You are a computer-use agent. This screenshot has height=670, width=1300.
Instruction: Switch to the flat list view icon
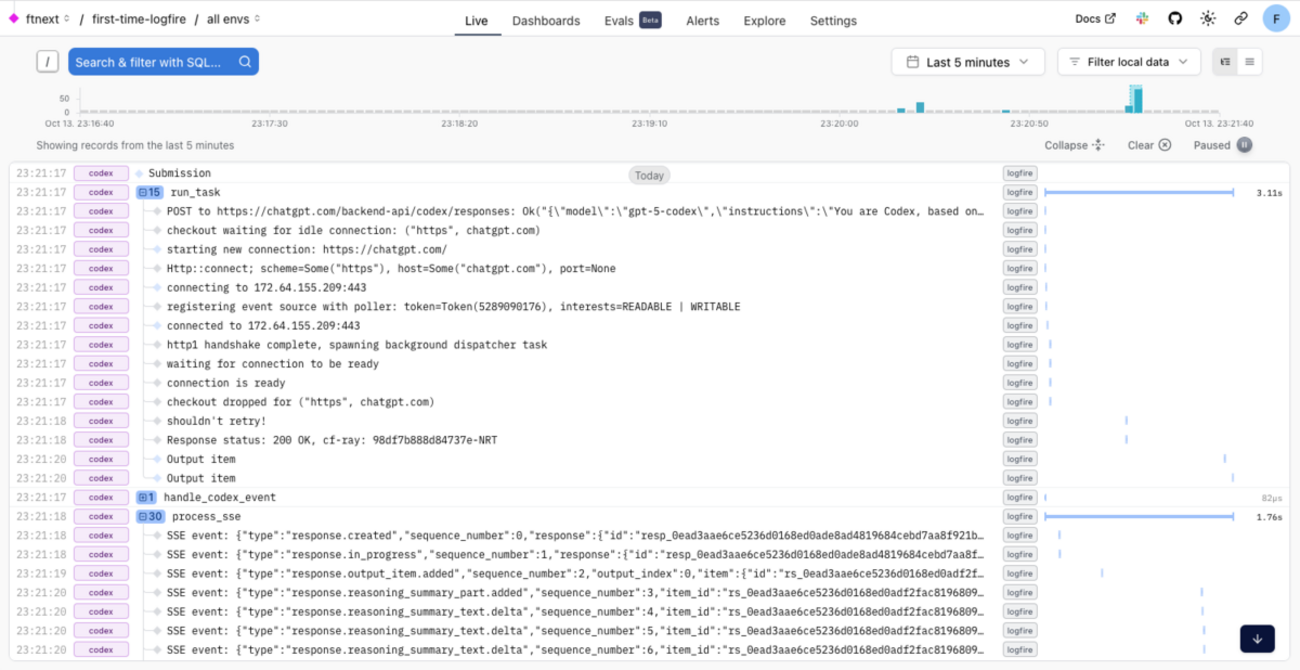(x=1249, y=62)
